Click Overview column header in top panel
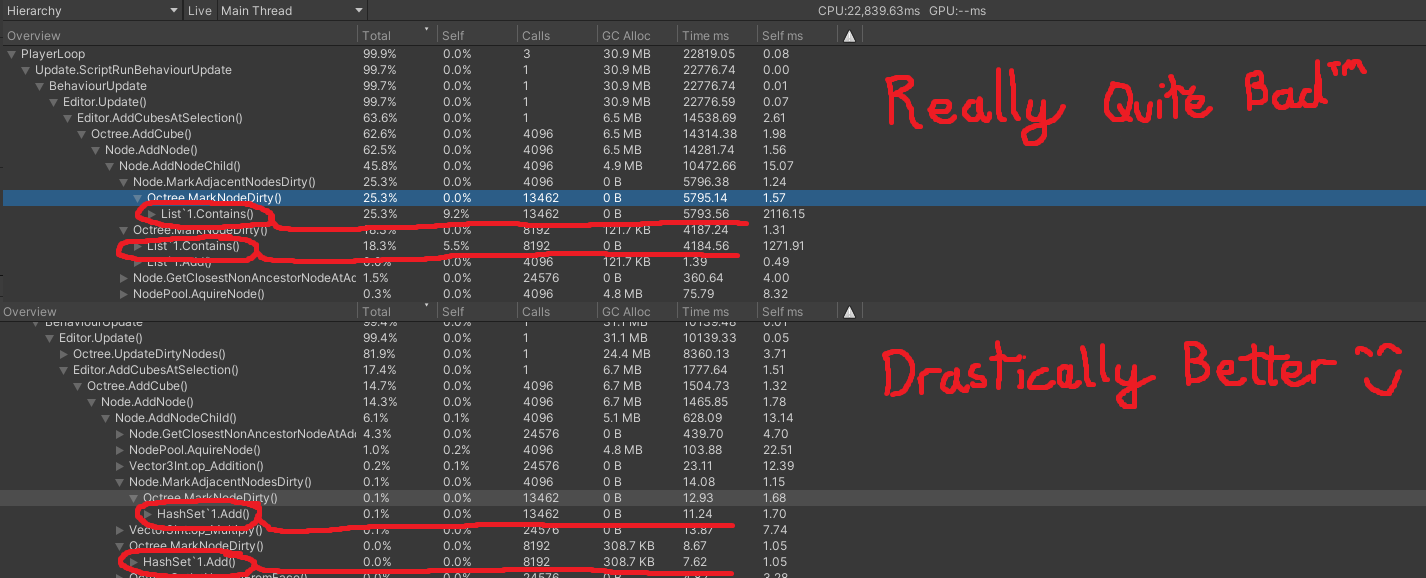 pyautogui.click(x=179, y=35)
